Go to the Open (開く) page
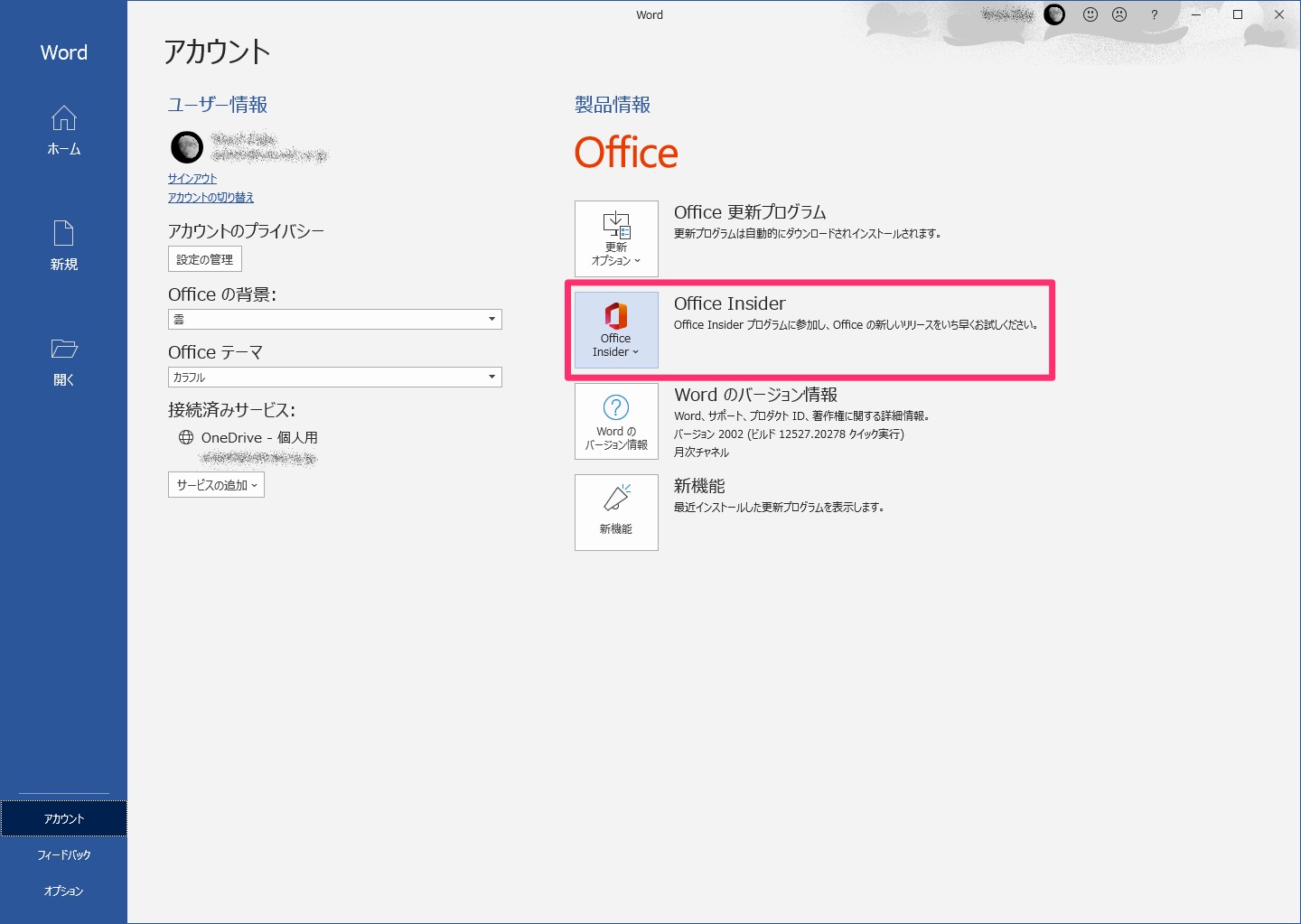Image resolution: width=1301 pixels, height=924 pixels. pyautogui.click(x=63, y=361)
